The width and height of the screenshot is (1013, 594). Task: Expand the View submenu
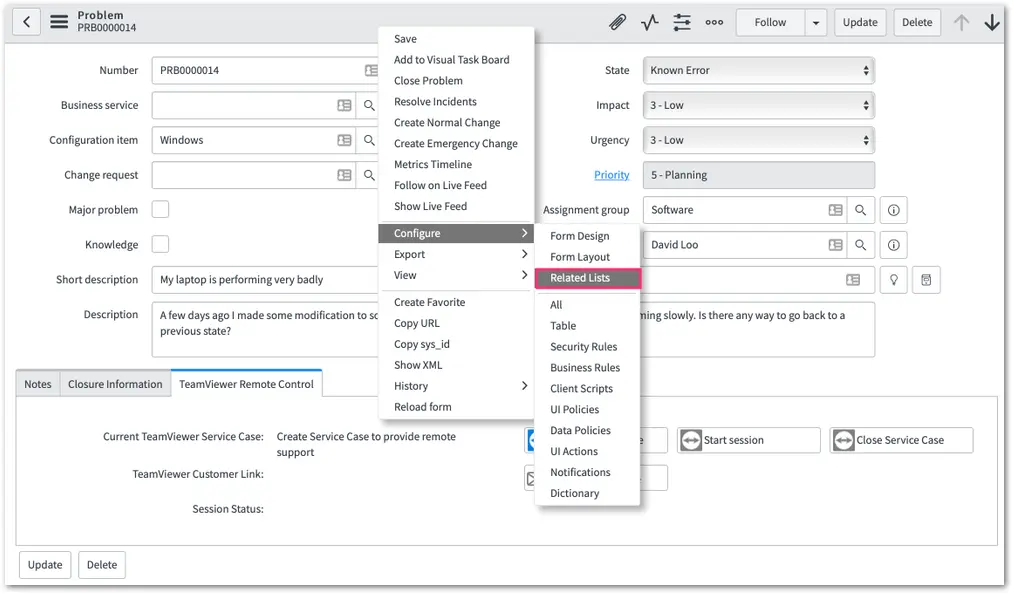point(456,275)
